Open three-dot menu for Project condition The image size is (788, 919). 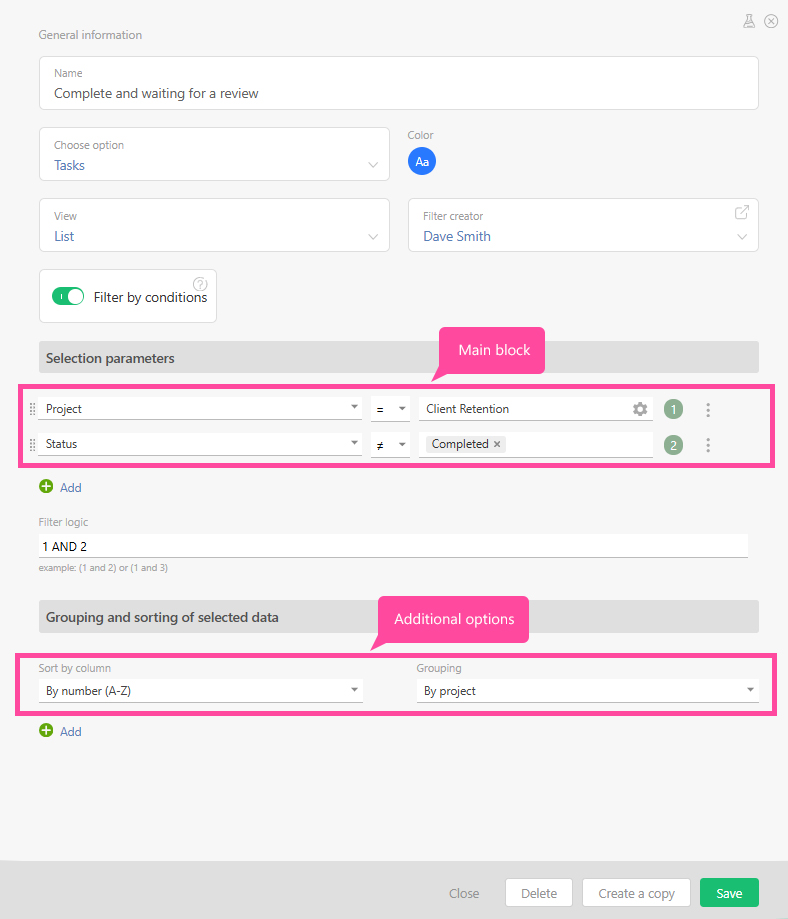click(708, 410)
